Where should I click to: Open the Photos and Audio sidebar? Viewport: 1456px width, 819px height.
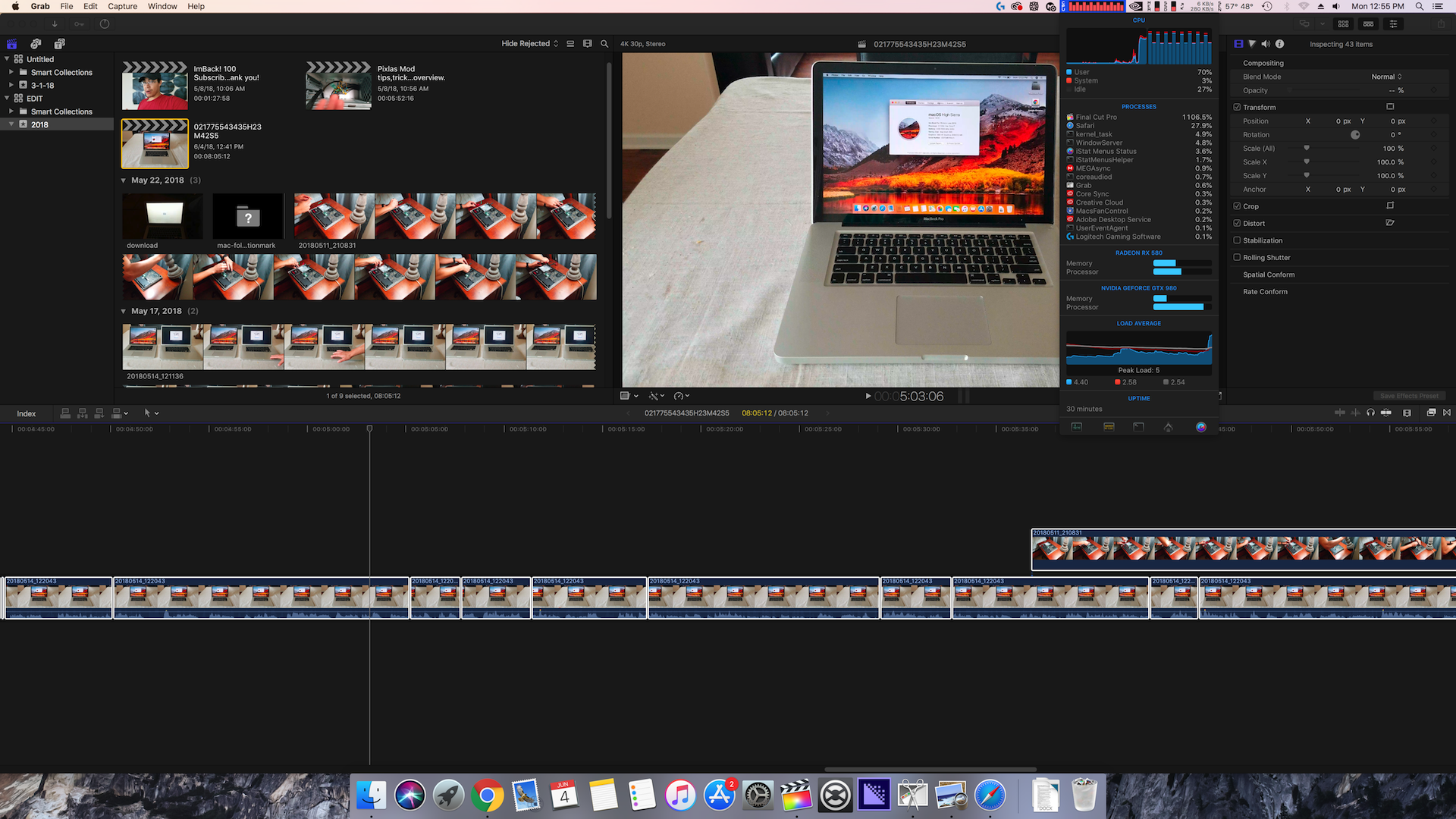36,44
